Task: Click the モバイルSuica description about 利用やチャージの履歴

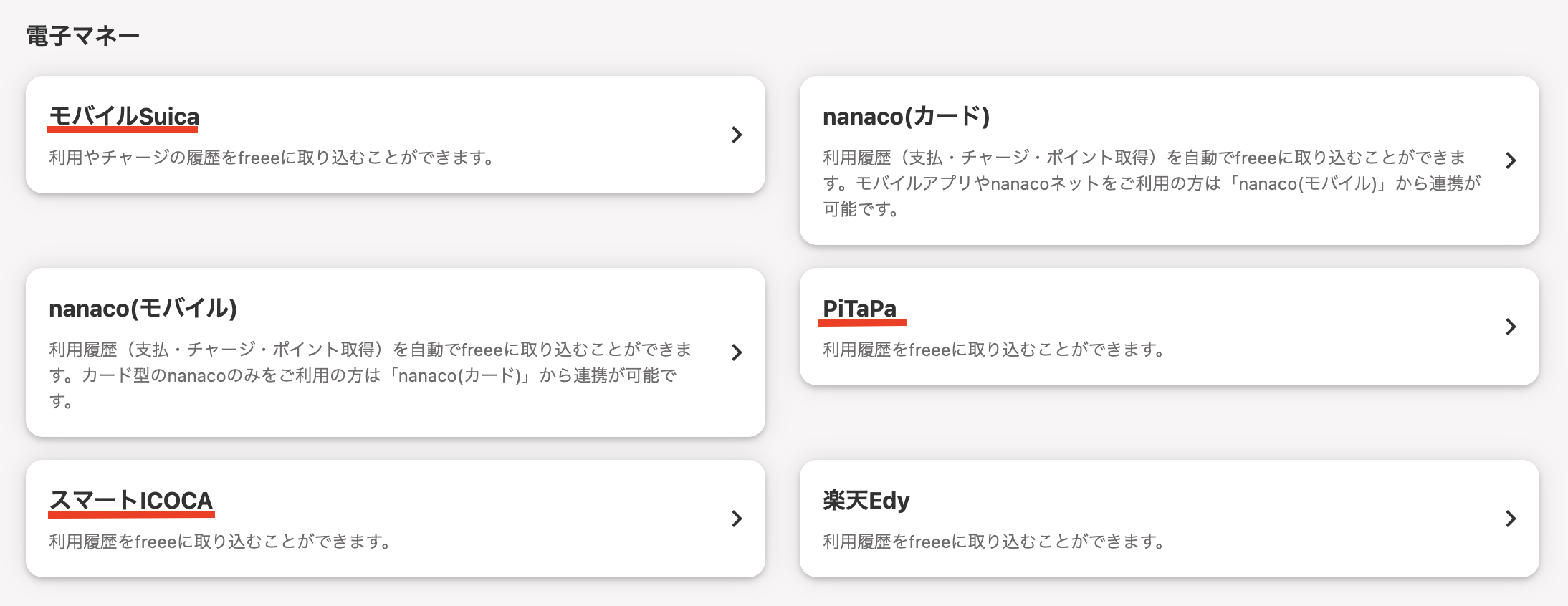Action: click(273, 158)
